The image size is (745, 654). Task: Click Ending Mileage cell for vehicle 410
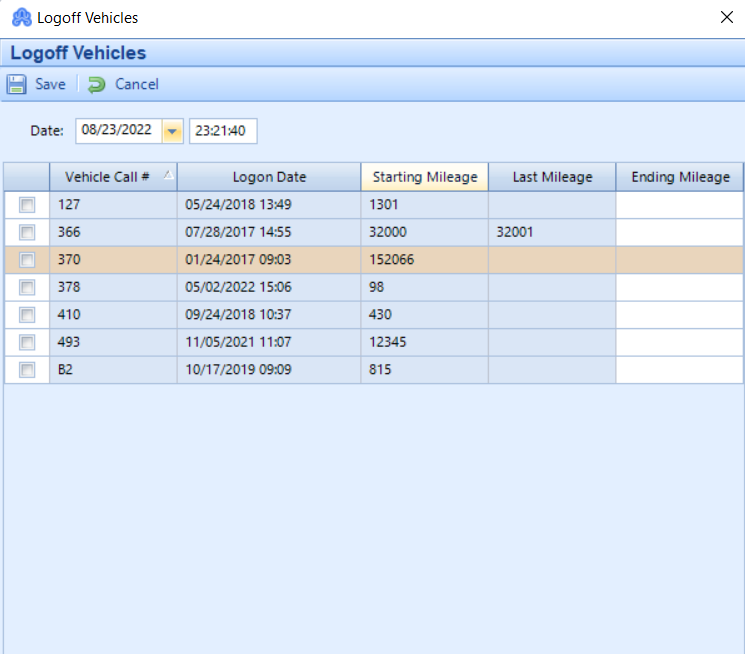click(x=680, y=315)
